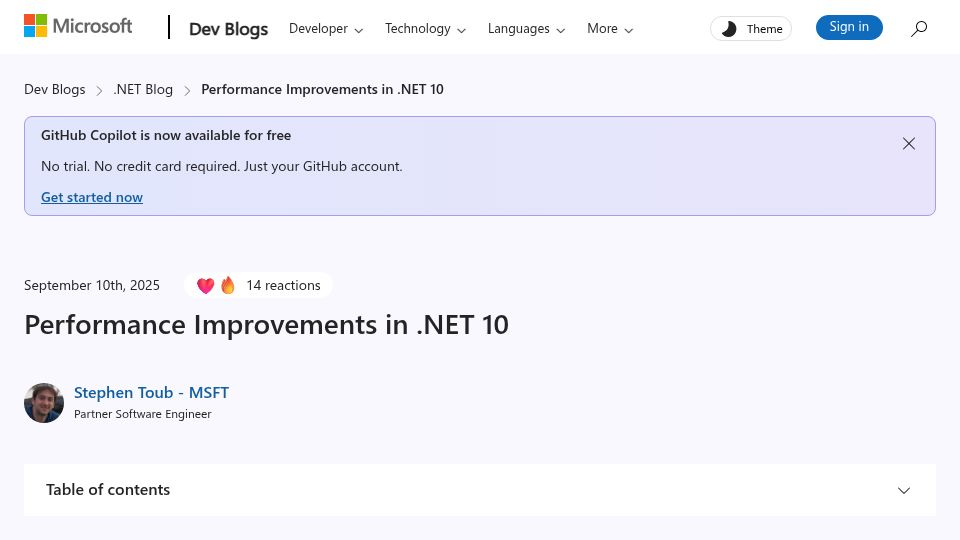Go to Dev Blogs home title

228,29
